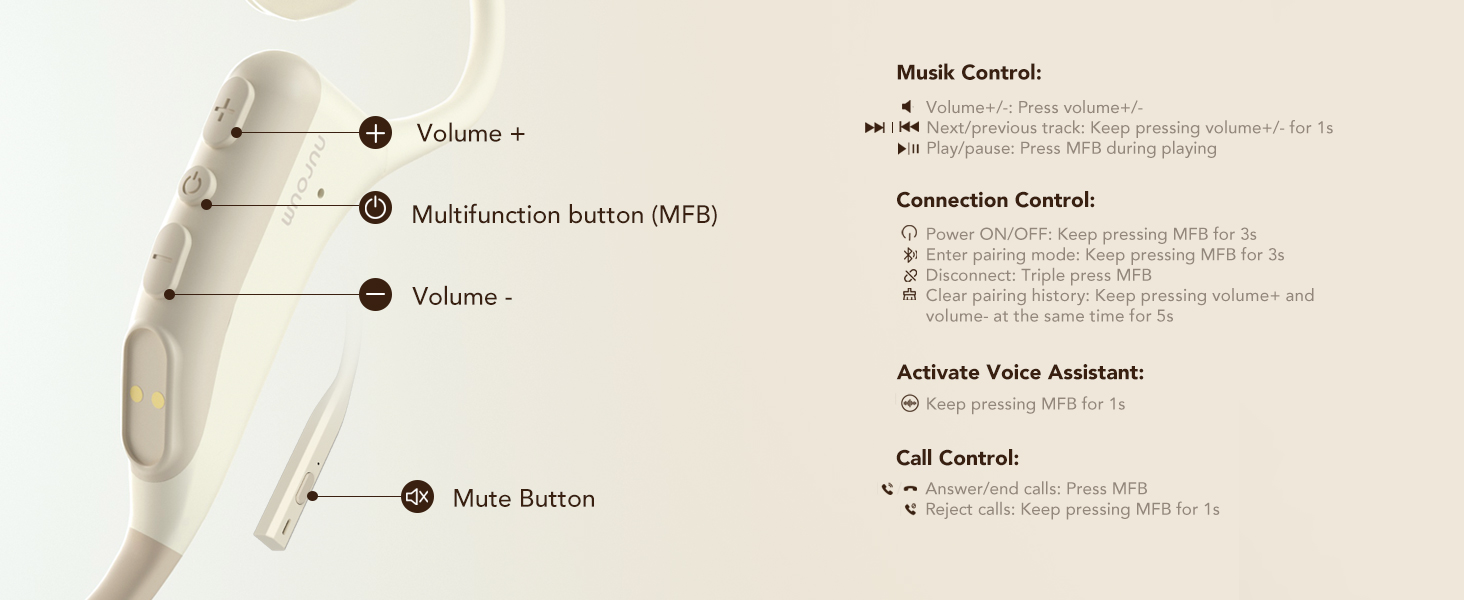The height and width of the screenshot is (600, 1464).
Task: Click the clear pairing history icon
Action: point(909,295)
